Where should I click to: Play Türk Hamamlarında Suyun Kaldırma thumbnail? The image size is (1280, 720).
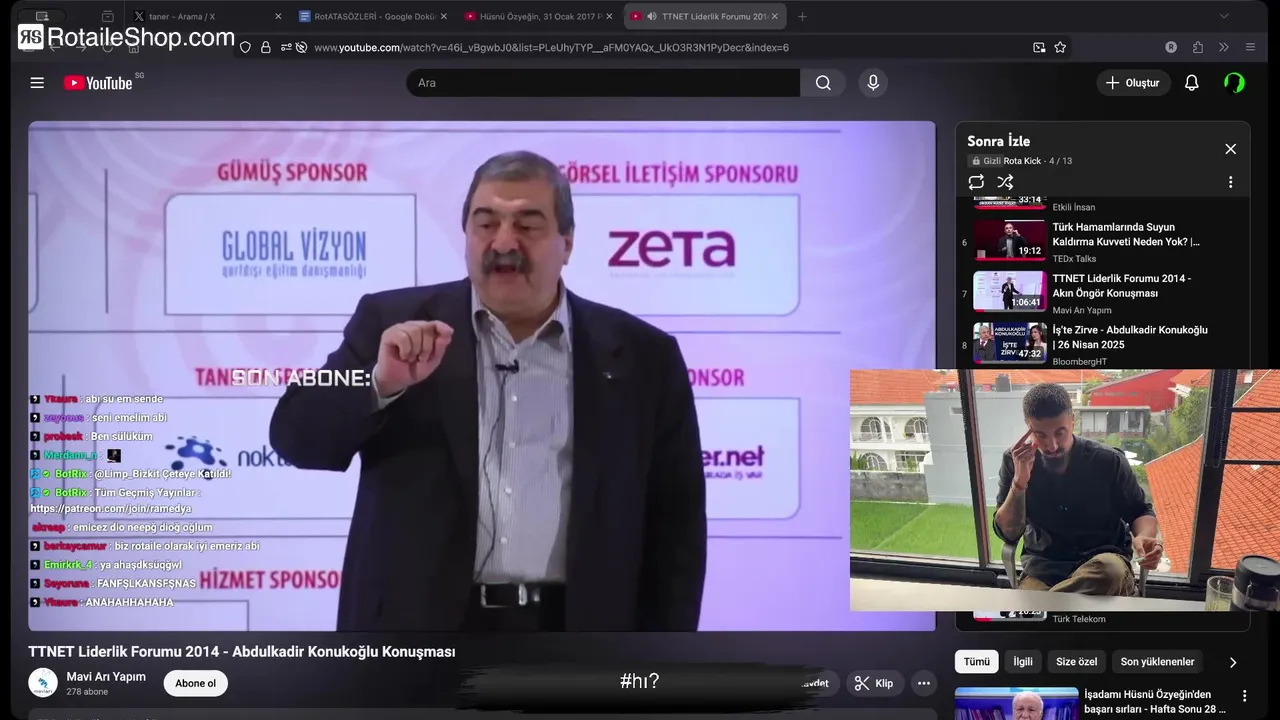(1010, 240)
